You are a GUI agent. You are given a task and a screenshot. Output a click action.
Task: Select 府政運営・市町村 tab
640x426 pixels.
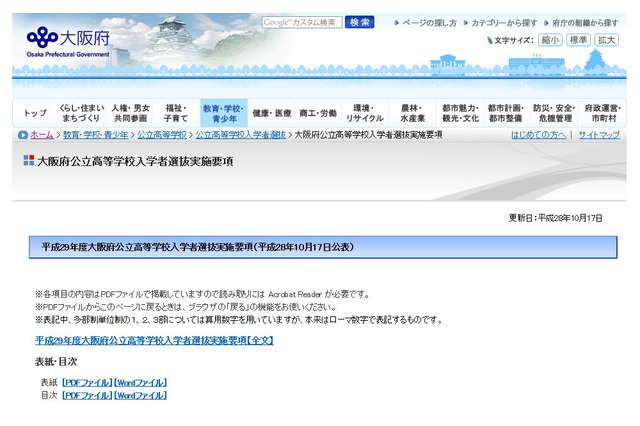tap(602, 113)
